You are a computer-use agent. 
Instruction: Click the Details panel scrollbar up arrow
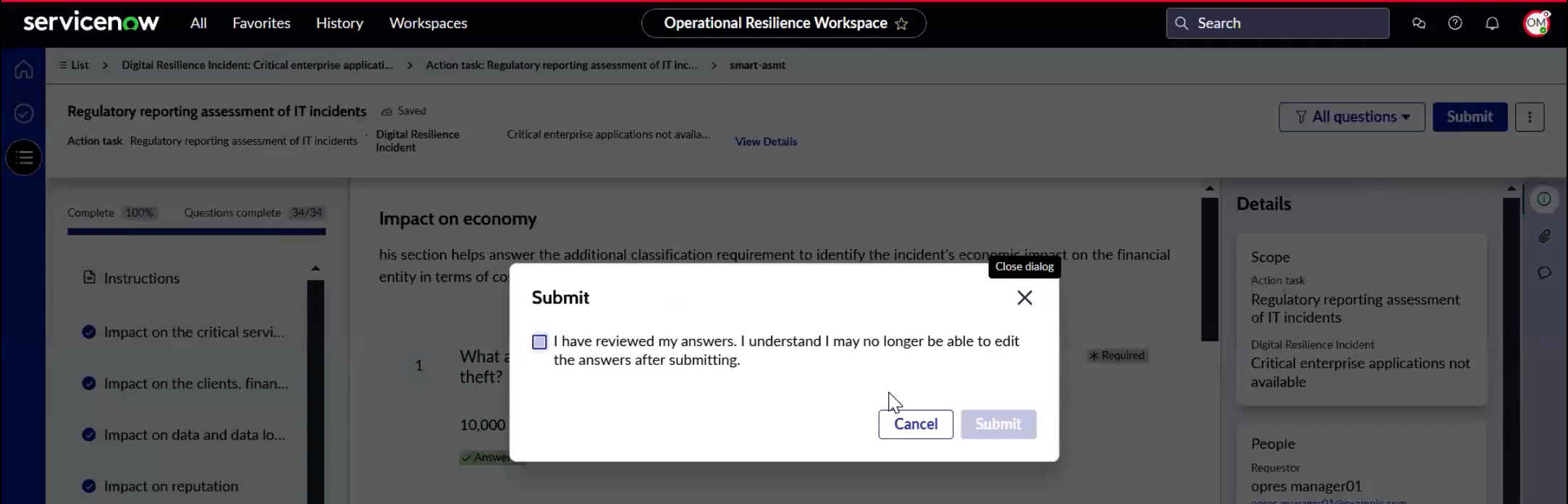click(x=1511, y=188)
